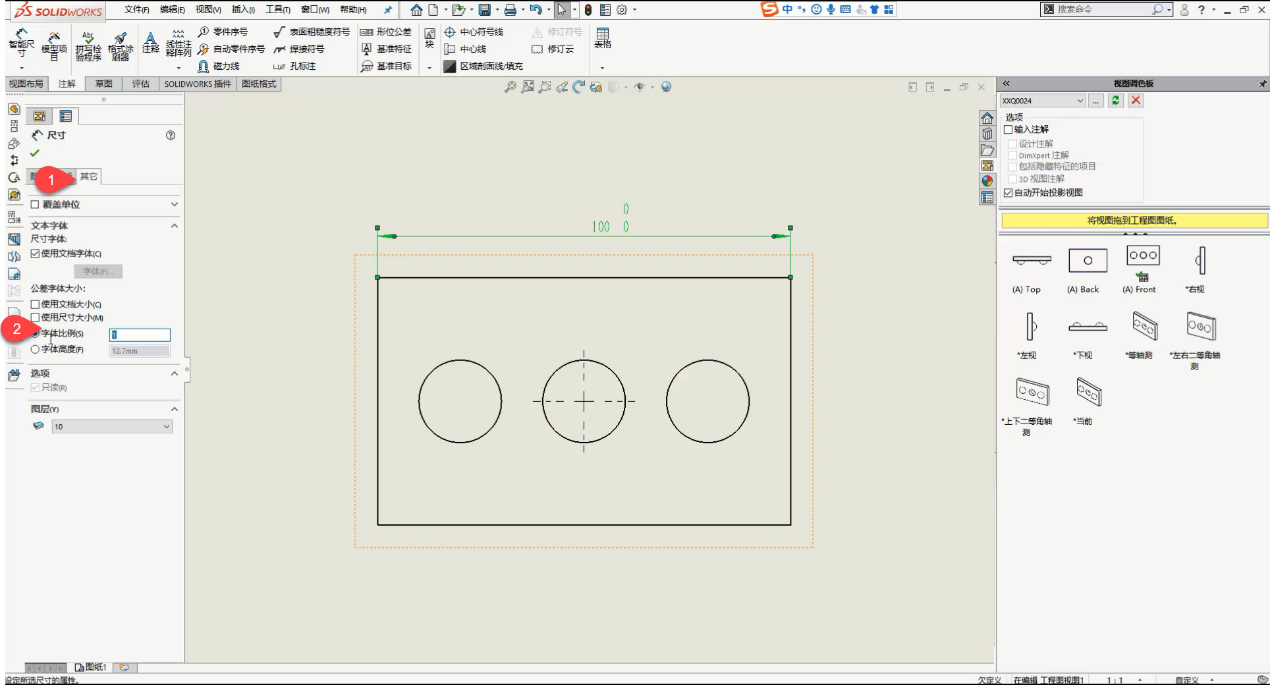The image size is (1270, 685).
Task: Clear the View Palette with red X
Action: point(1136,101)
